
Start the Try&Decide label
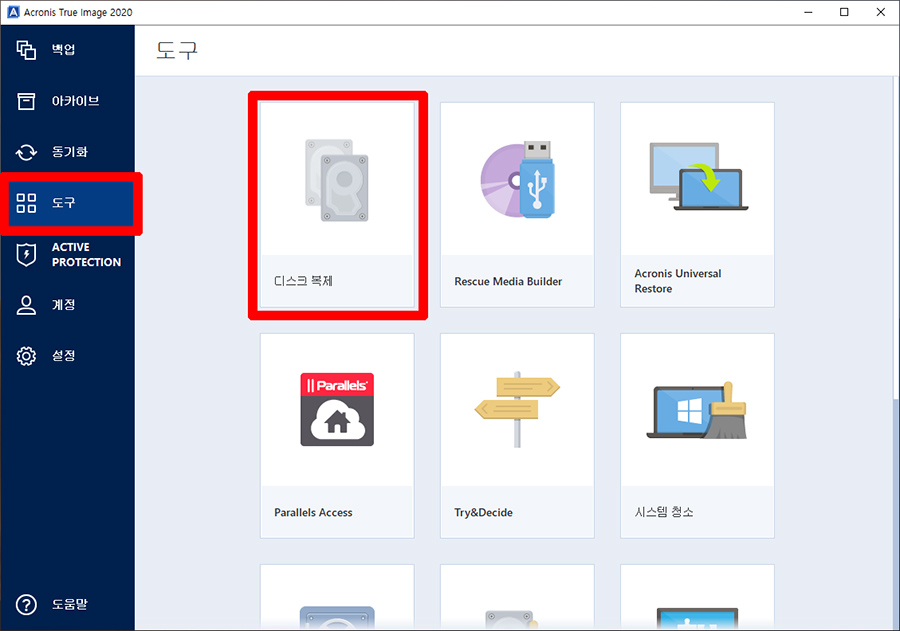point(483,512)
